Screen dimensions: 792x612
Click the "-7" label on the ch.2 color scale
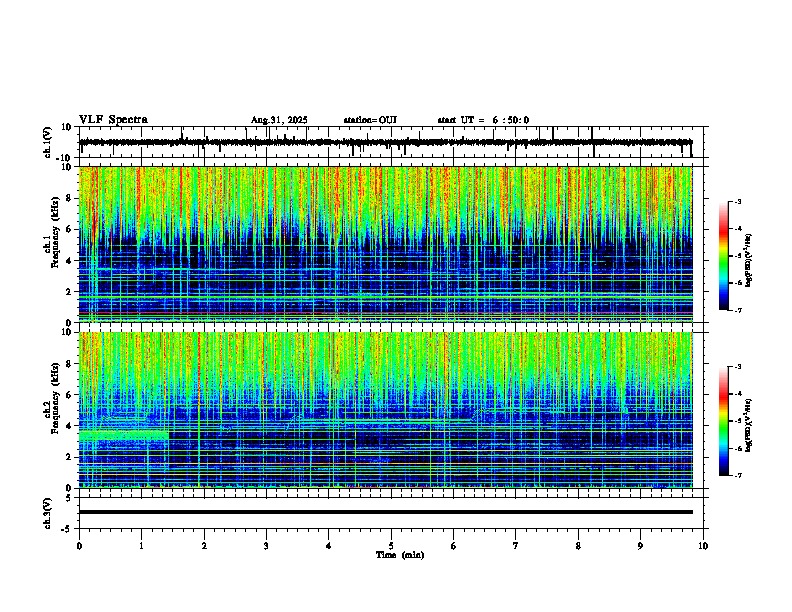point(737,475)
